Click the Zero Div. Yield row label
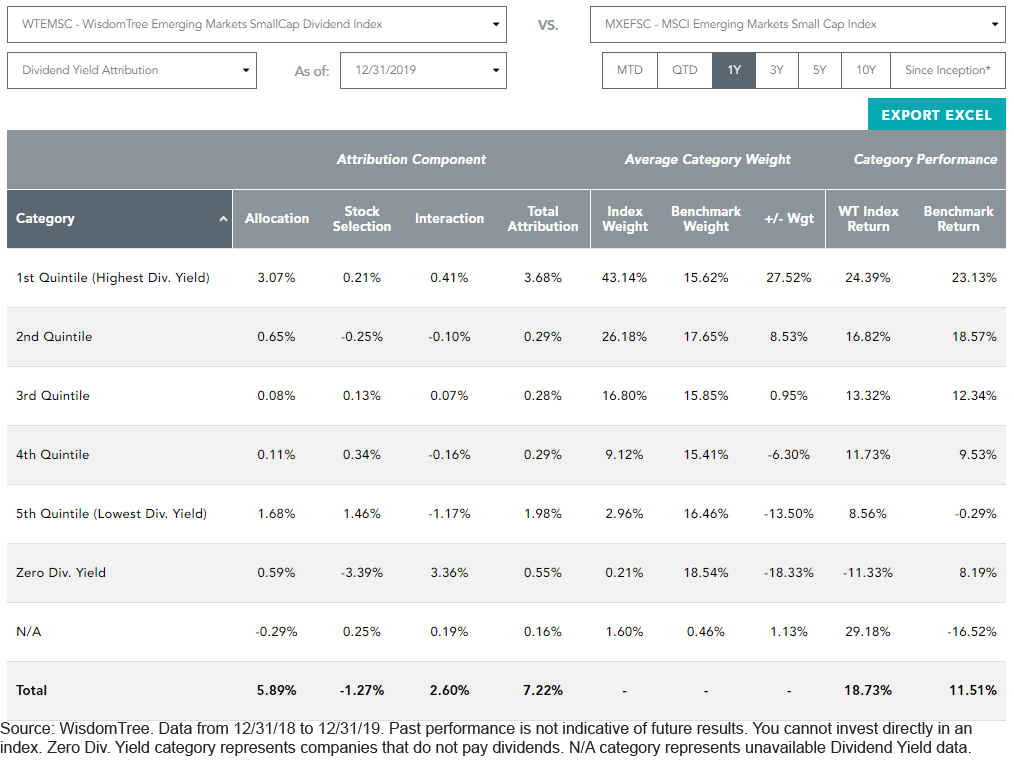1014x768 pixels. click(61, 573)
